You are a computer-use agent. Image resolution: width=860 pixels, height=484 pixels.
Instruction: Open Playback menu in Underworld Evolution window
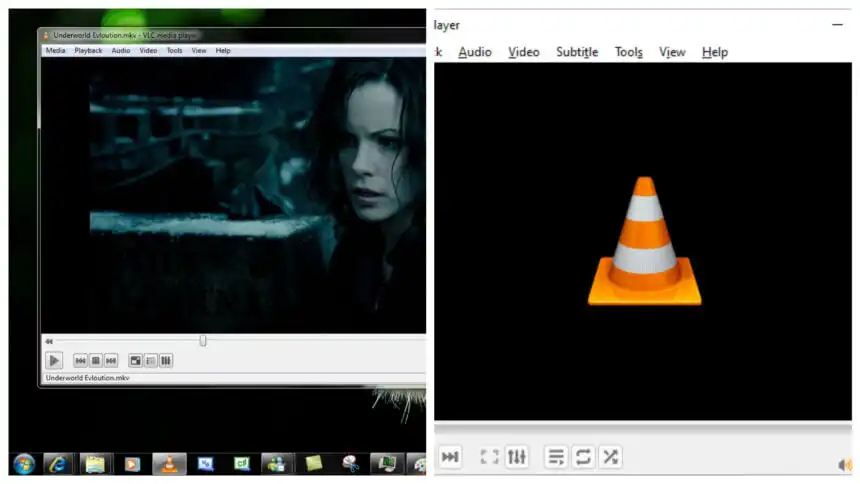88,50
